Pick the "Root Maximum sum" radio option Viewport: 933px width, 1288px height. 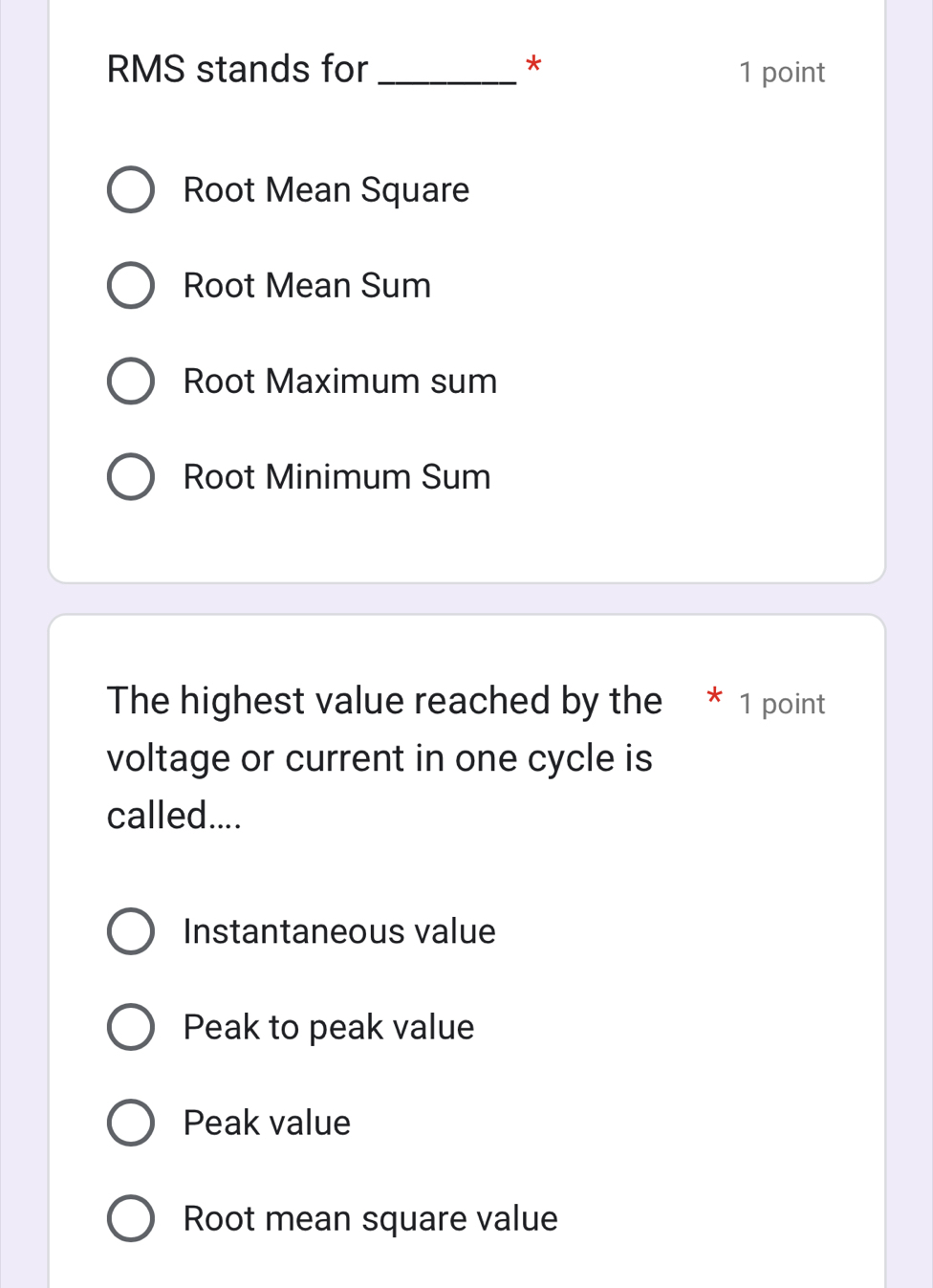click(131, 382)
